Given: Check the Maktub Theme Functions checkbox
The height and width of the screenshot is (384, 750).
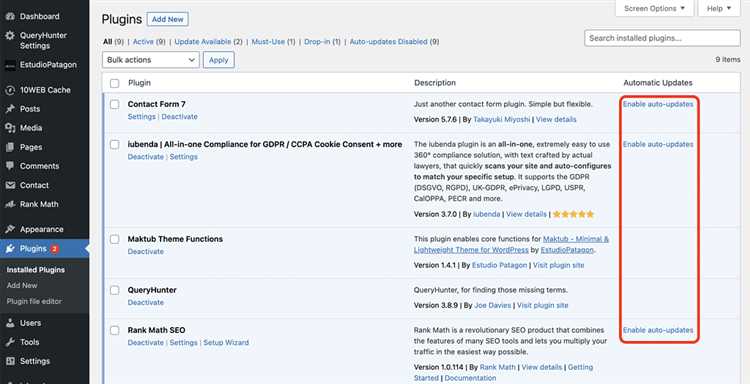Looking at the screenshot, I should (x=115, y=239).
